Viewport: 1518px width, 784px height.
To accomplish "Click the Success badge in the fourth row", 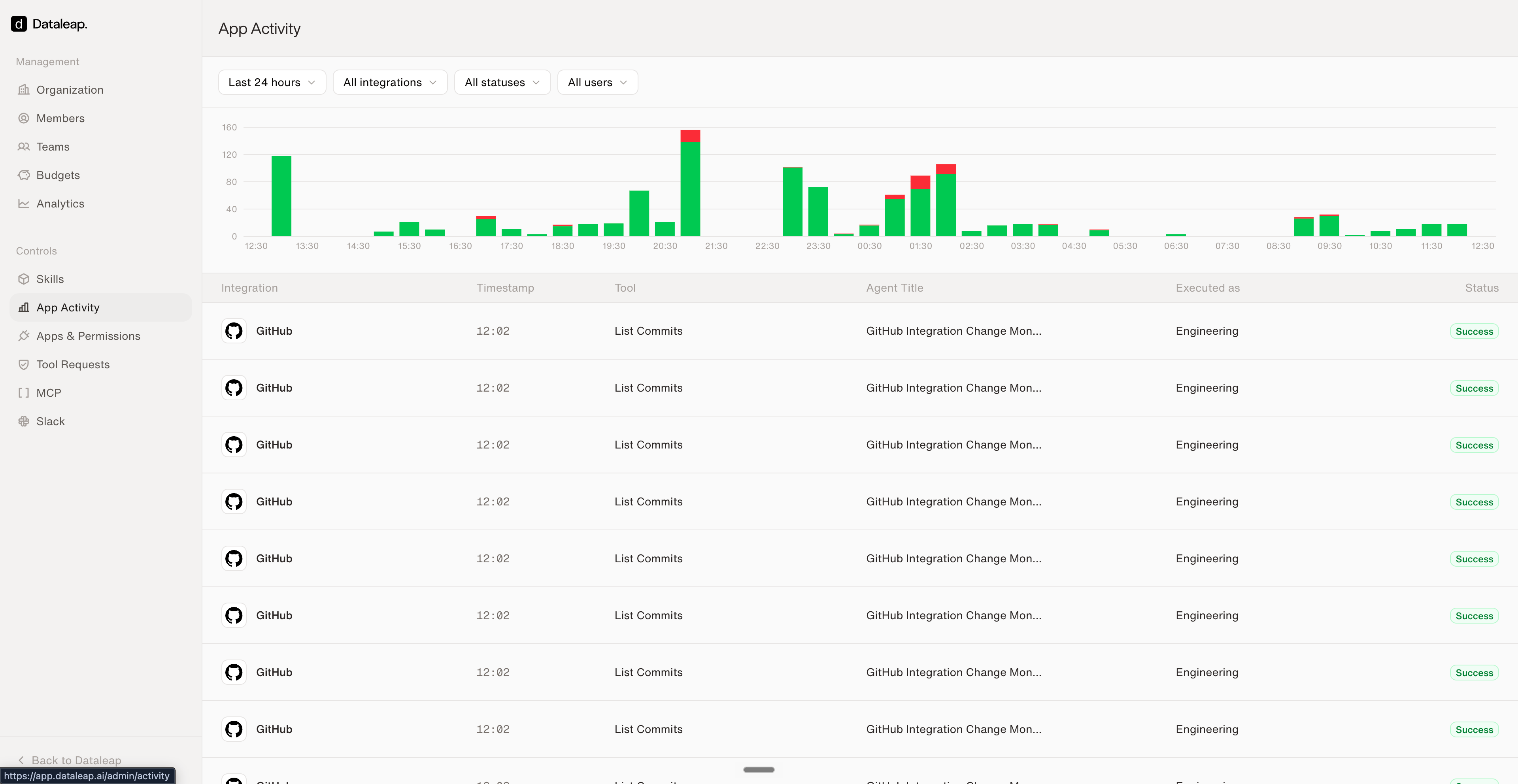I will click(x=1474, y=502).
